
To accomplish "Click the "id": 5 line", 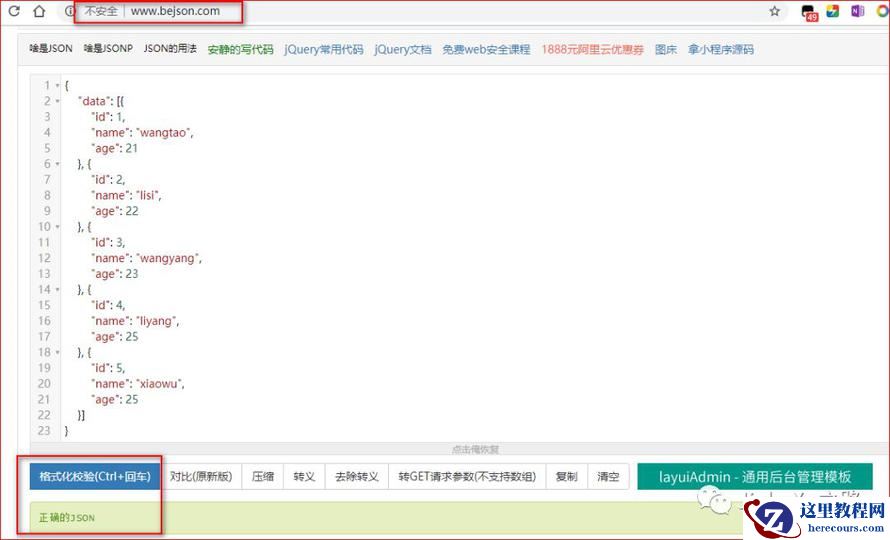I will (x=108, y=368).
